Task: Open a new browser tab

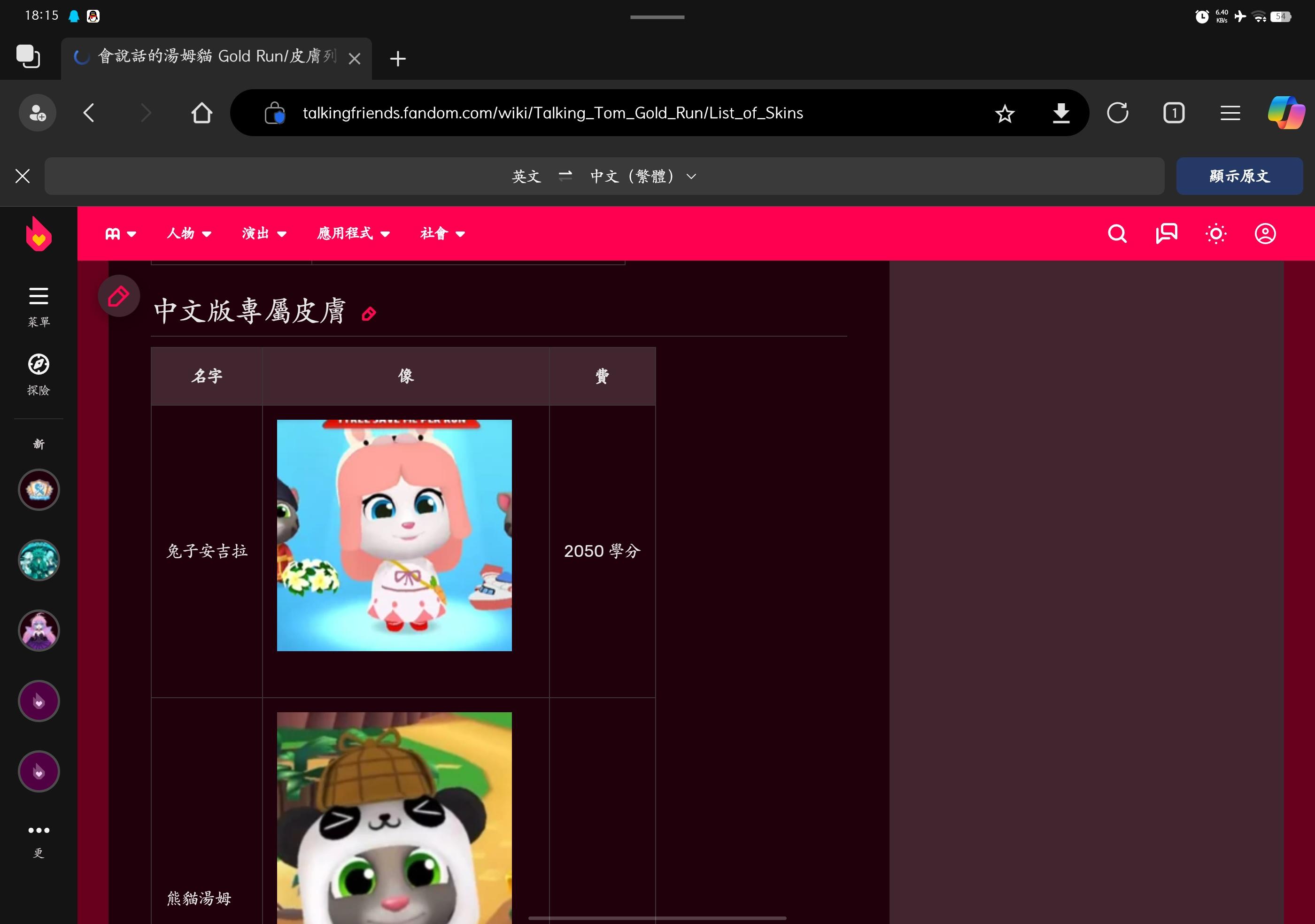Action: point(397,58)
